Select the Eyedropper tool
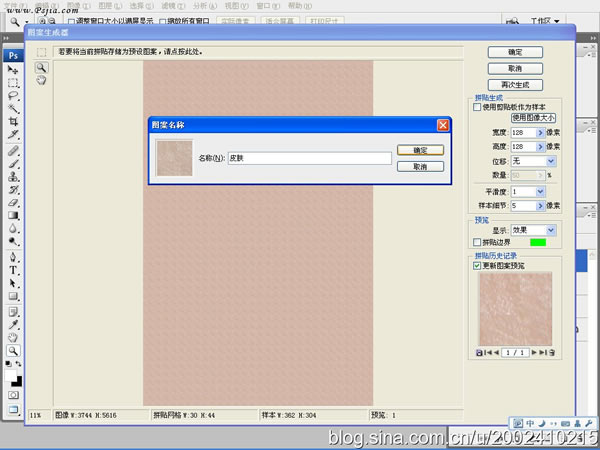This screenshot has width=600, height=450. [13, 325]
